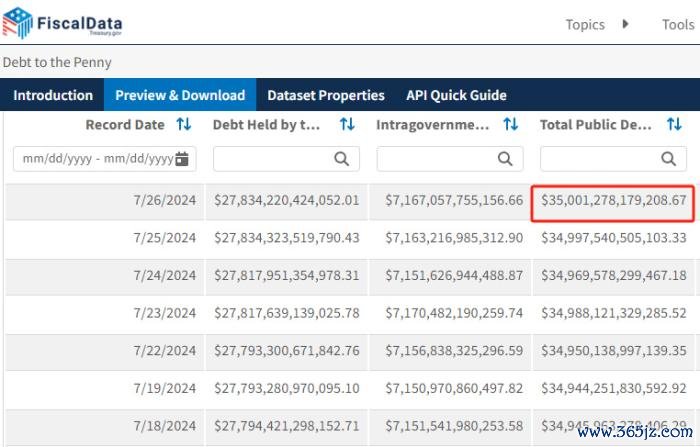Click the Debt to the Penny title

57,62
